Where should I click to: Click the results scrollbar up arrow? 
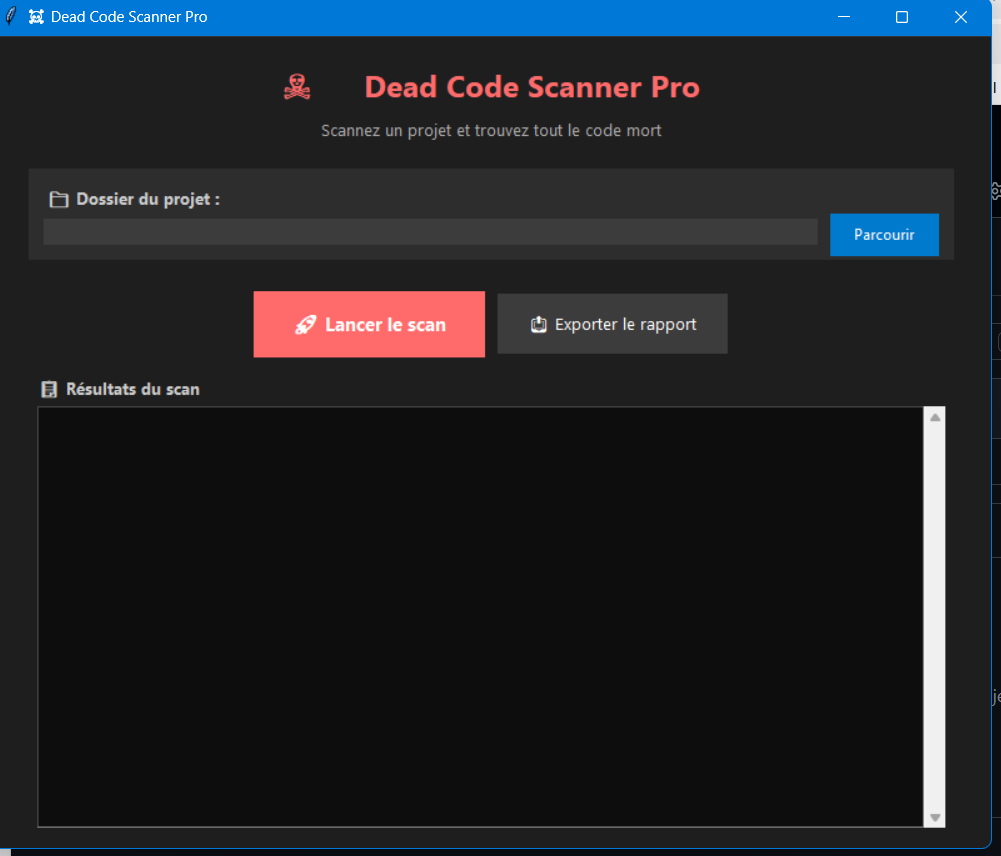pyautogui.click(x=935, y=417)
